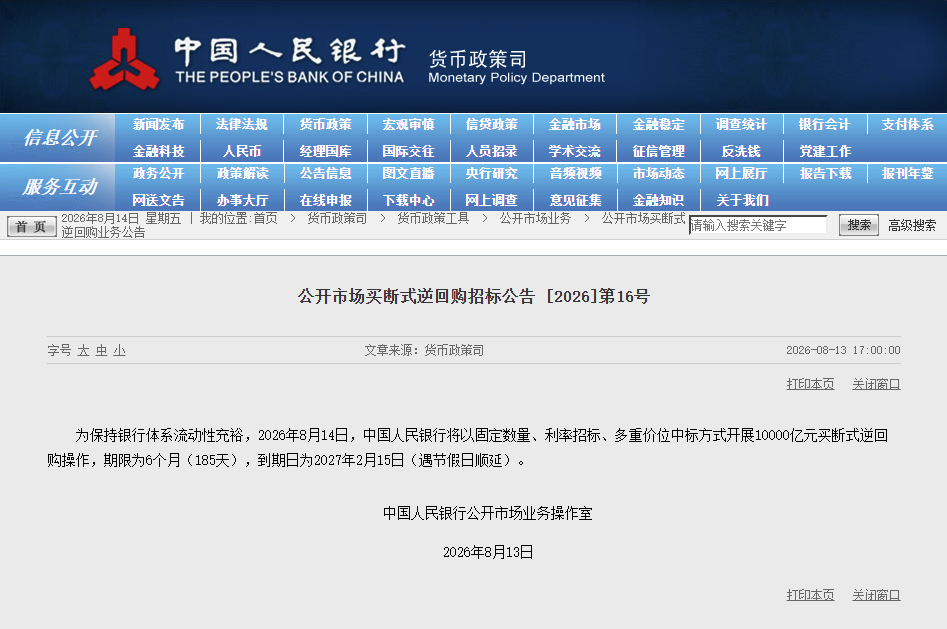Click the signature 中国人民银行公开市场业务操作室

click(487, 514)
